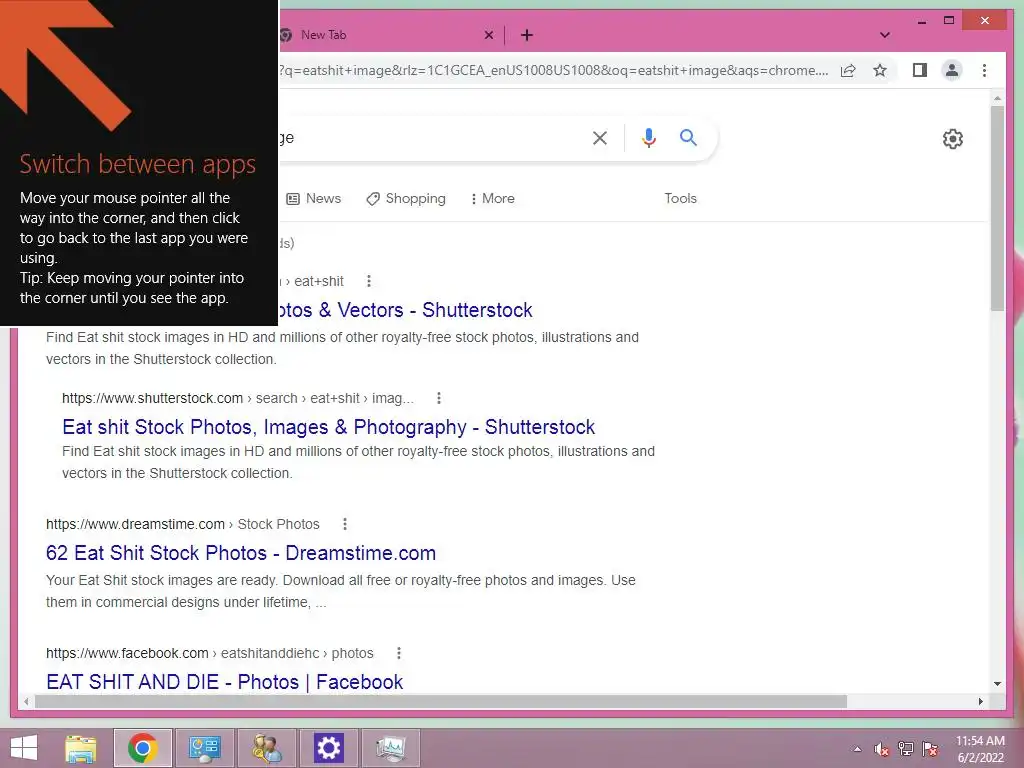Show hidden system tray icons
Viewport: 1024px width, 768px height.
point(857,749)
